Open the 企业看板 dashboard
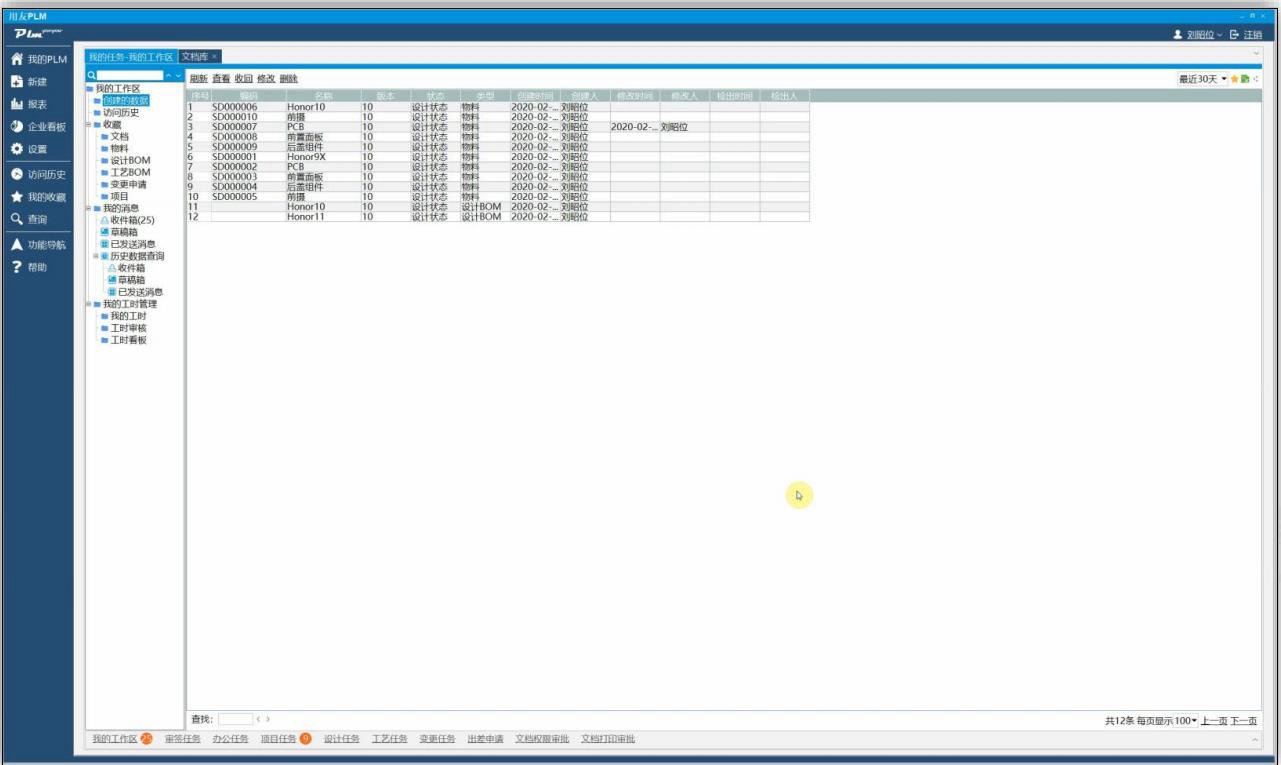Image resolution: width=1281 pixels, height=765 pixels. 38,127
